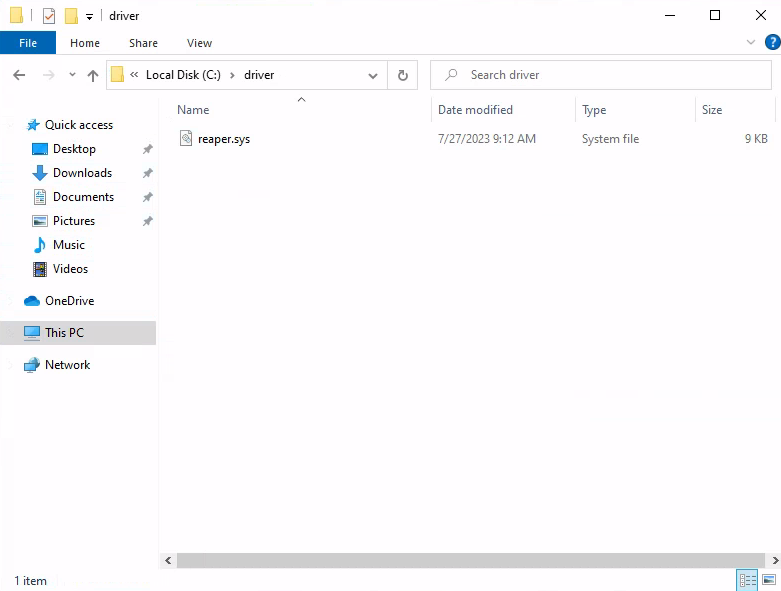Switch to Details view layout
The width and height of the screenshot is (781, 591).
(x=747, y=580)
